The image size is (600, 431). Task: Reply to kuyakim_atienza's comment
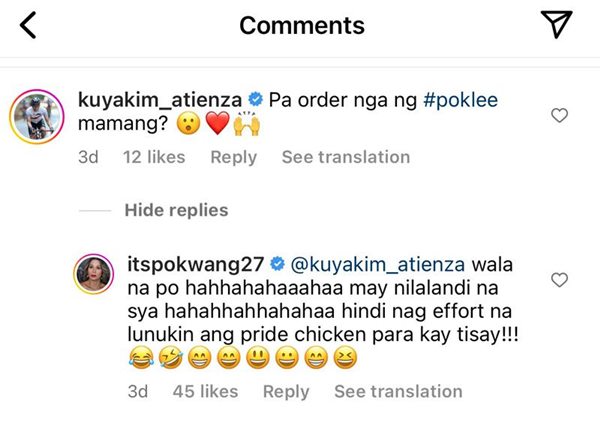(x=233, y=157)
